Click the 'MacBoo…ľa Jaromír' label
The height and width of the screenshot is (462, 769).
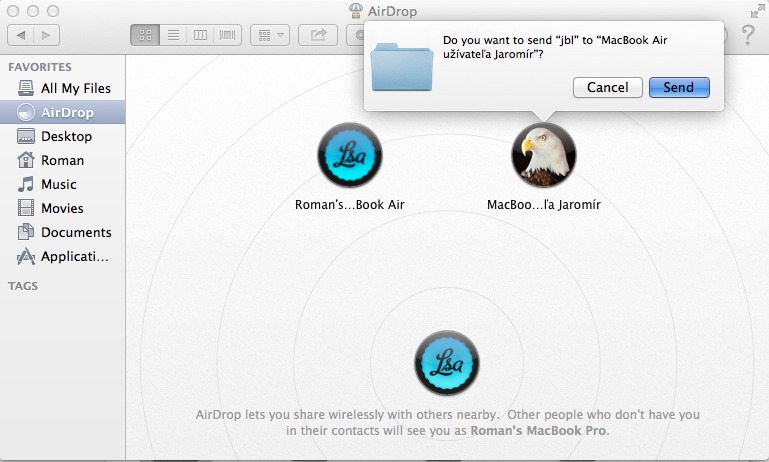(543, 205)
